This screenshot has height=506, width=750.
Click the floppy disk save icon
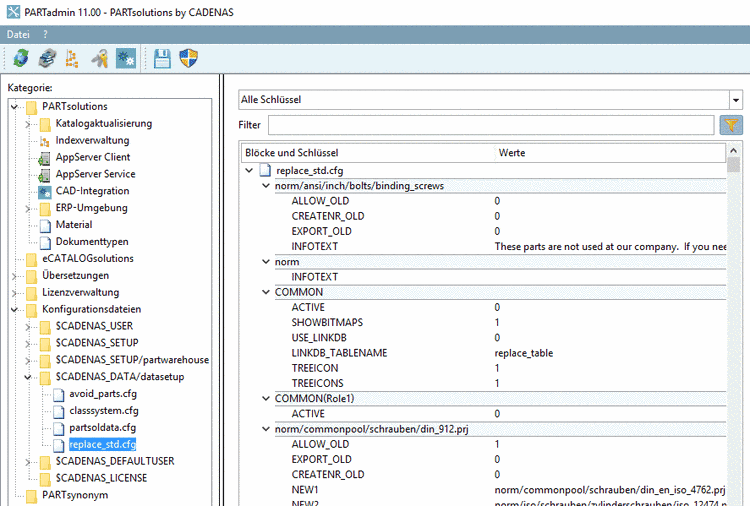(x=162, y=59)
